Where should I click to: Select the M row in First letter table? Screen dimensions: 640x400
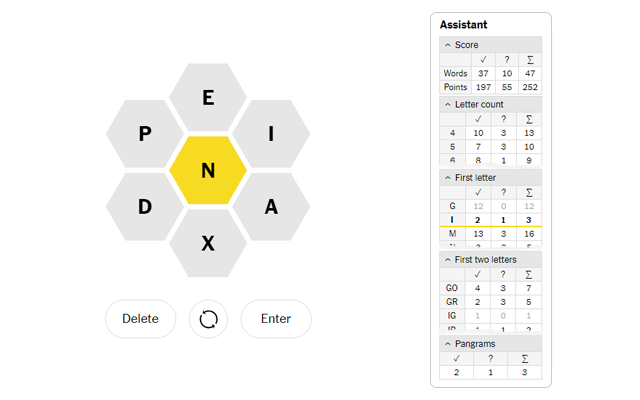click(491, 234)
